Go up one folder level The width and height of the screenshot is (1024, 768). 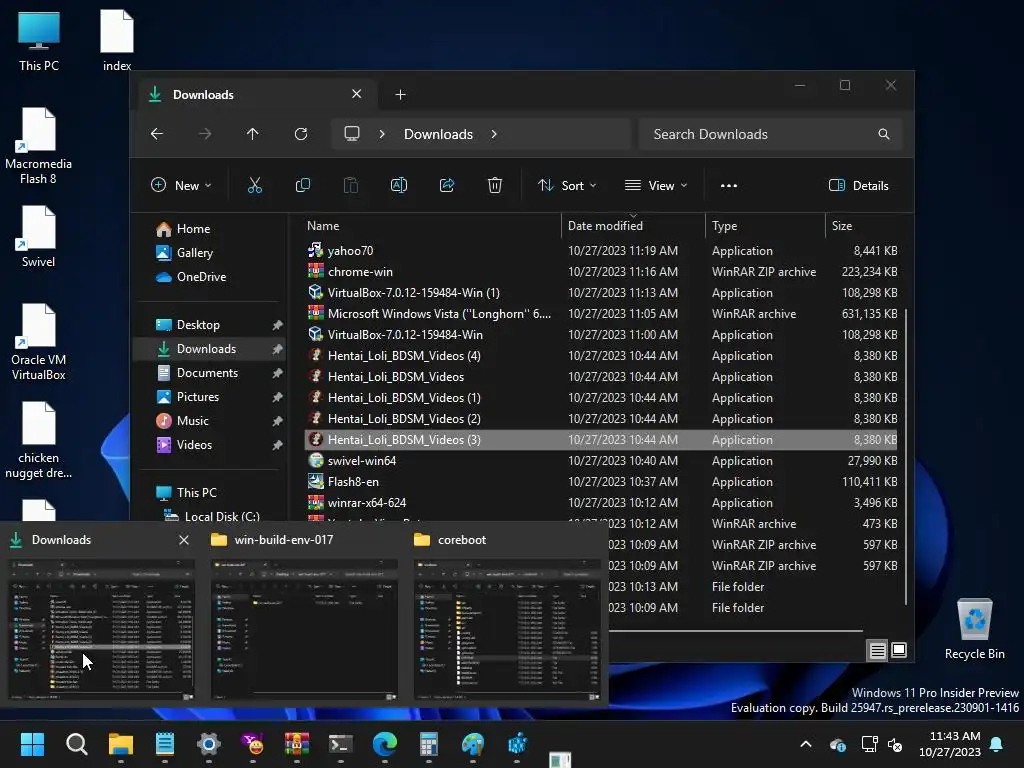tap(253, 134)
